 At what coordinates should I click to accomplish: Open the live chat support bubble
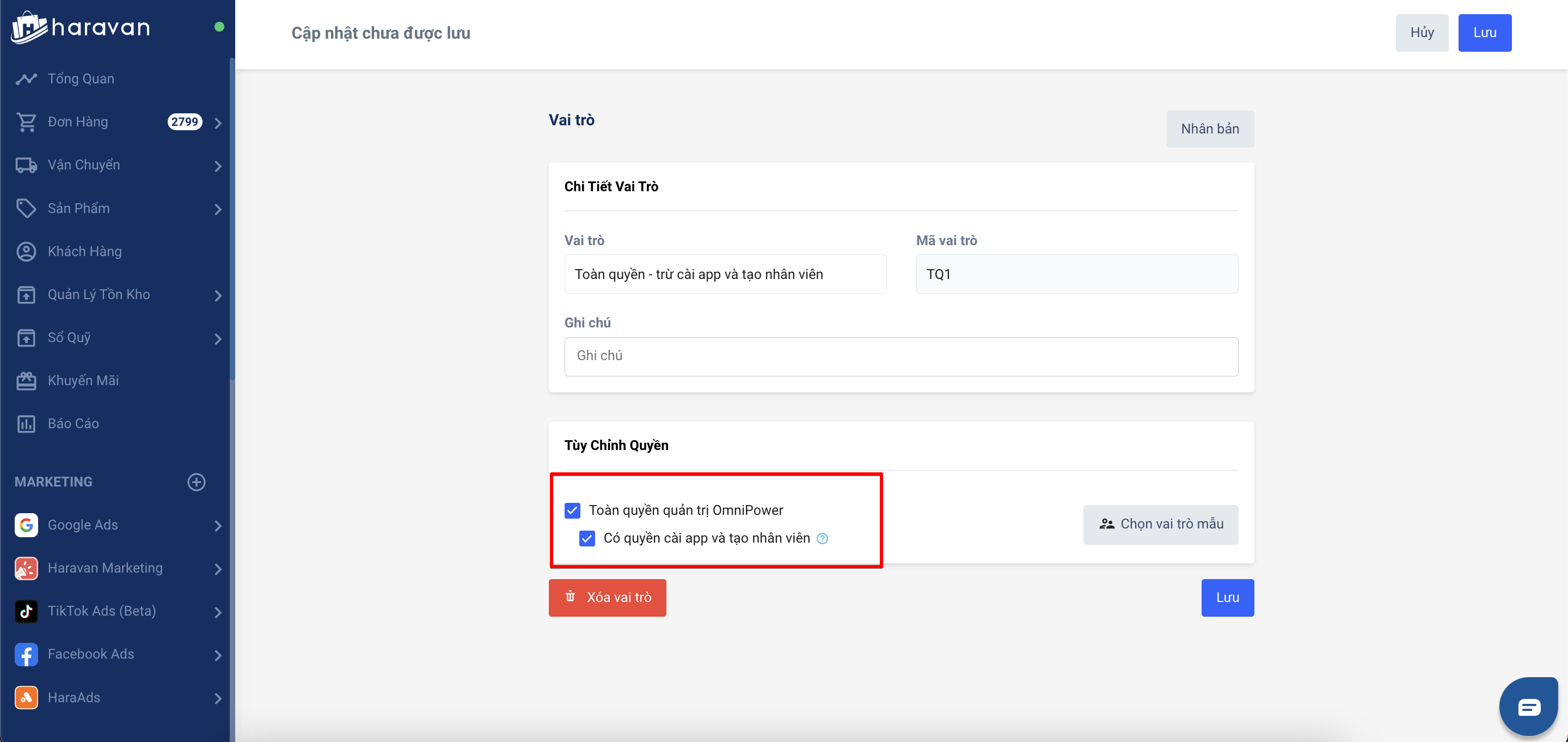(x=1529, y=707)
